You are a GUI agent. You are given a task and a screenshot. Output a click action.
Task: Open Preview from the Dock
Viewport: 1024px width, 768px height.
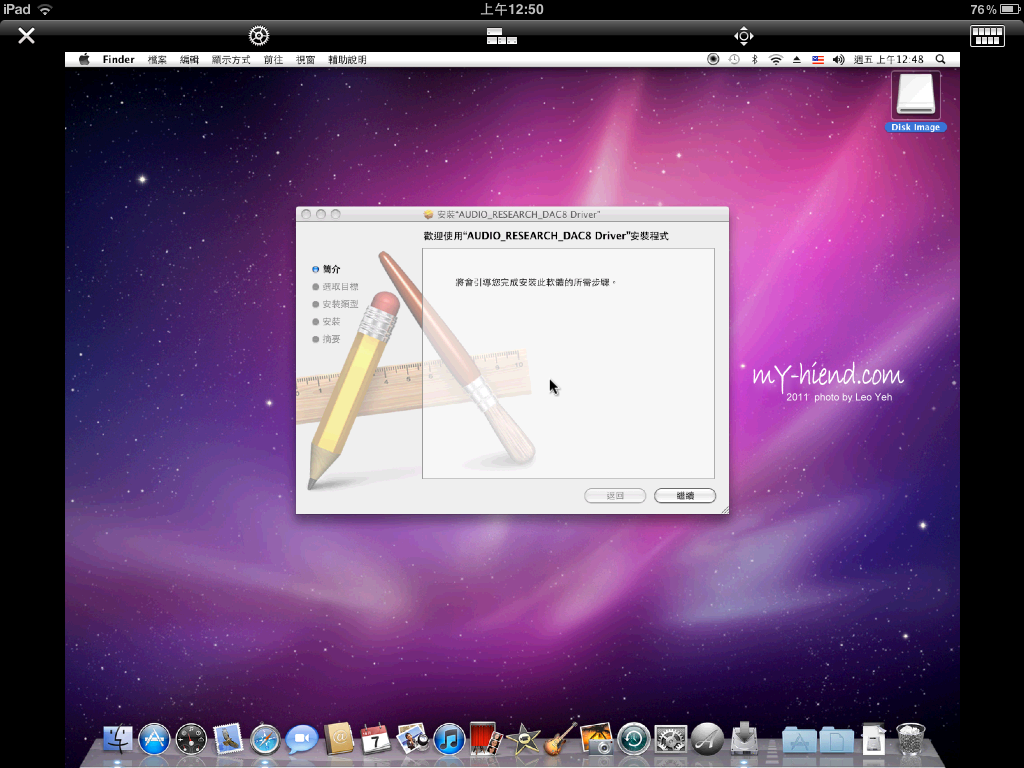pos(413,740)
